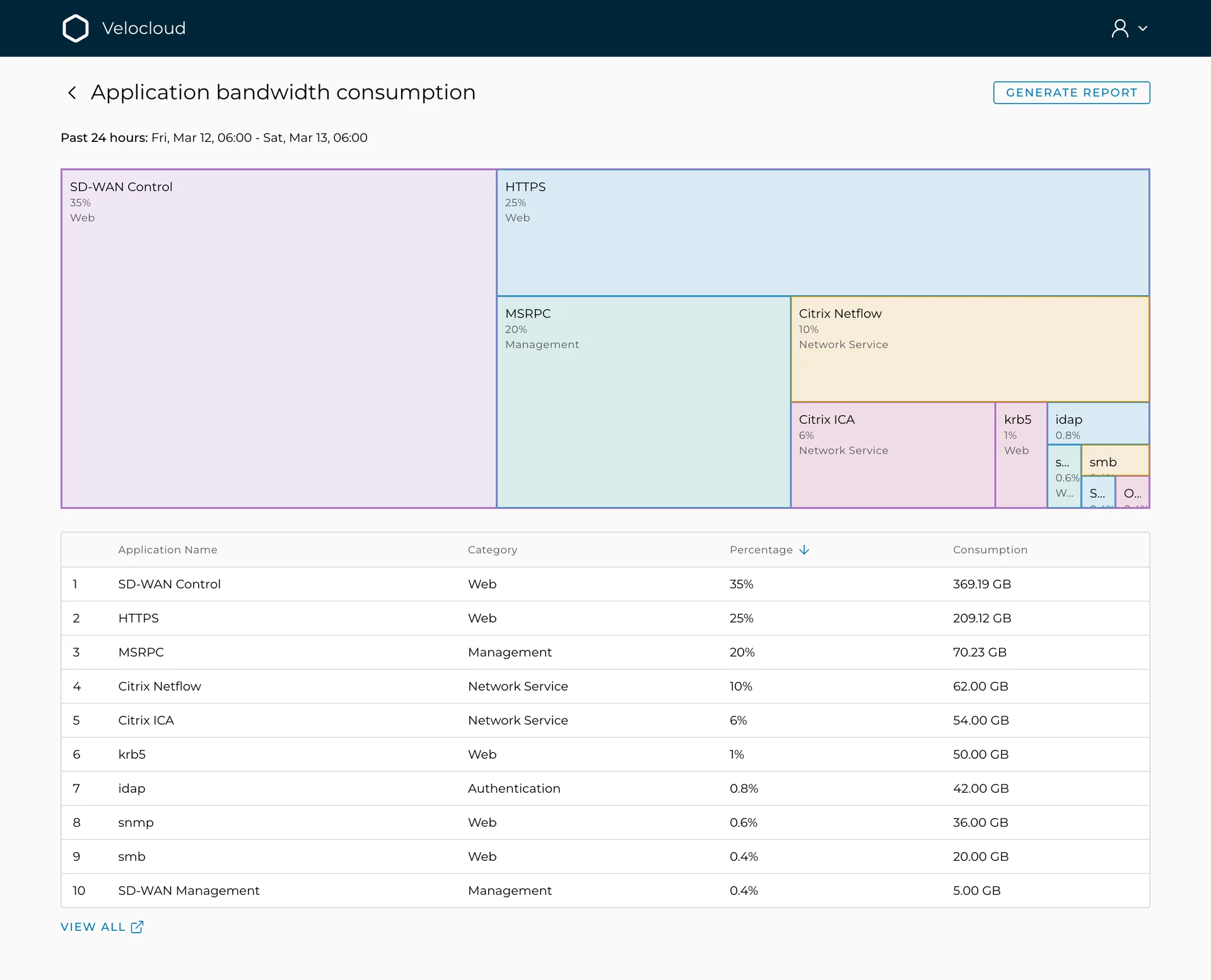Select the Citrix ICA treemap tile

(893, 455)
